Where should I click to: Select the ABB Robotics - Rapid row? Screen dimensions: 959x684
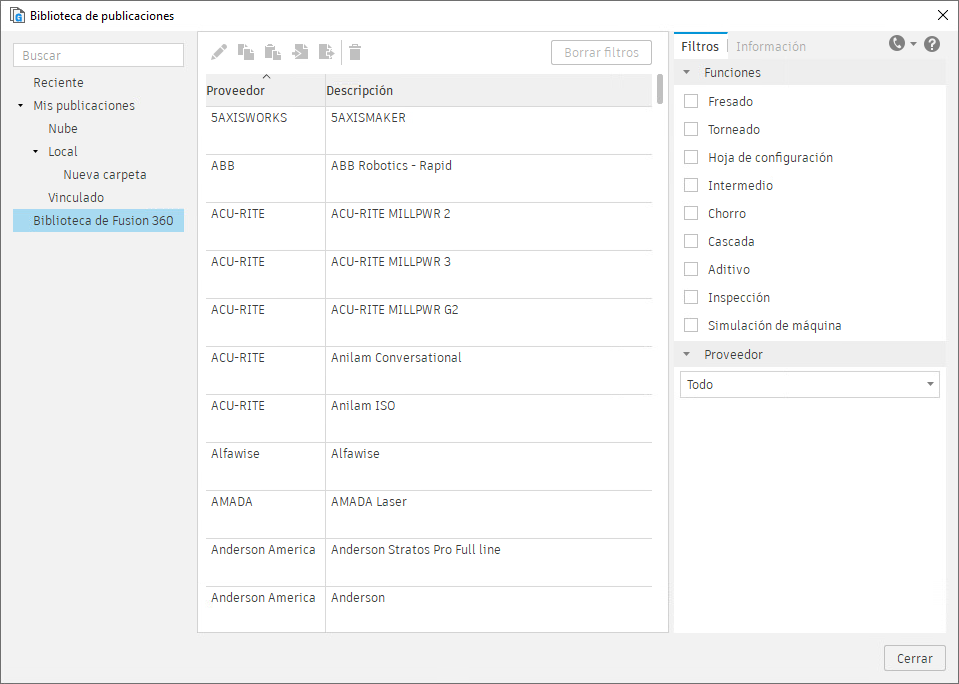pos(429,179)
